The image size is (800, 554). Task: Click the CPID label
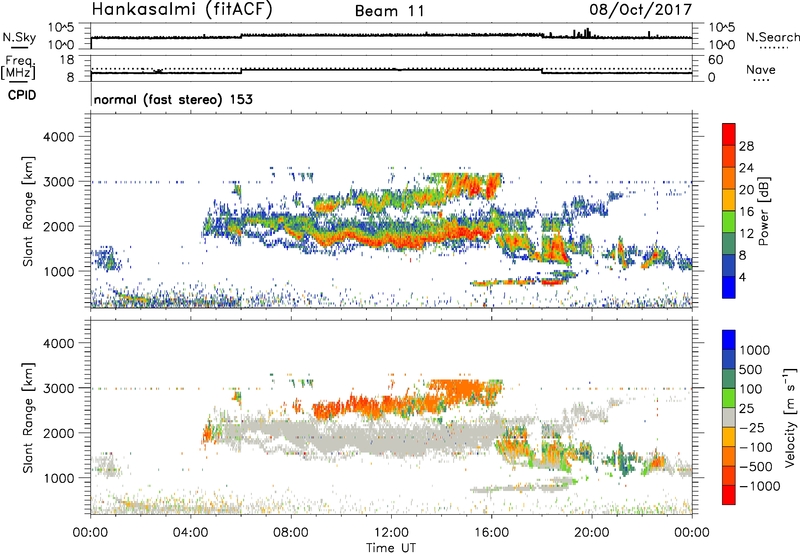[22, 95]
